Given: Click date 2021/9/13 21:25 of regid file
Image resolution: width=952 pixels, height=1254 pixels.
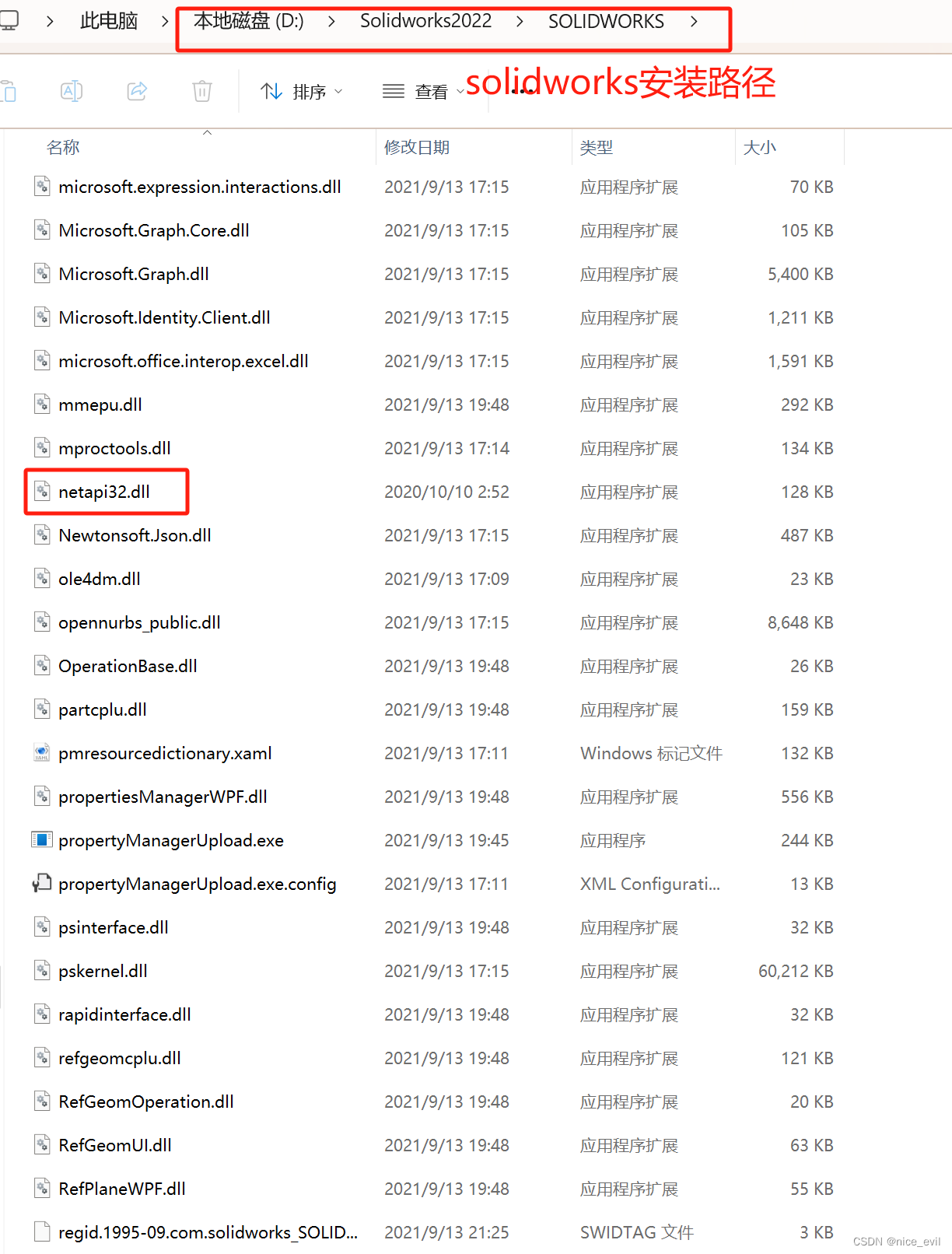Looking at the screenshot, I should (446, 1232).
